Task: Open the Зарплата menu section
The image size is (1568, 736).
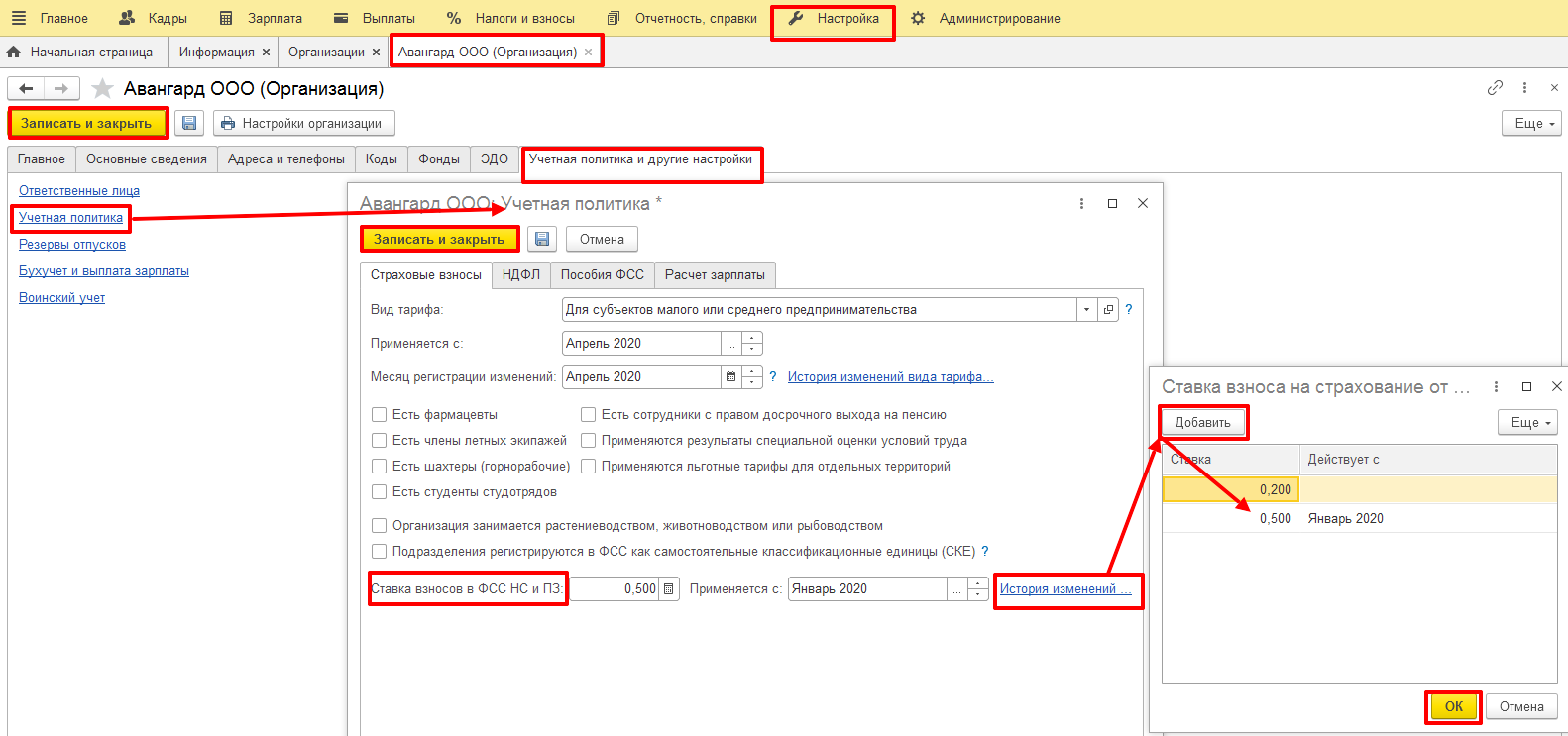Action: pos(262,18)
